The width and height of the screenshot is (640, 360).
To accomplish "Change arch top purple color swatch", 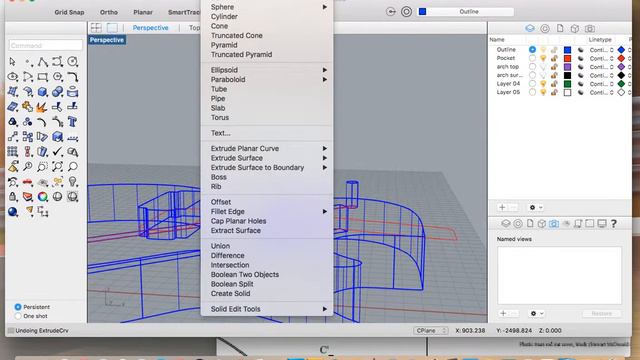I will 567,67.
